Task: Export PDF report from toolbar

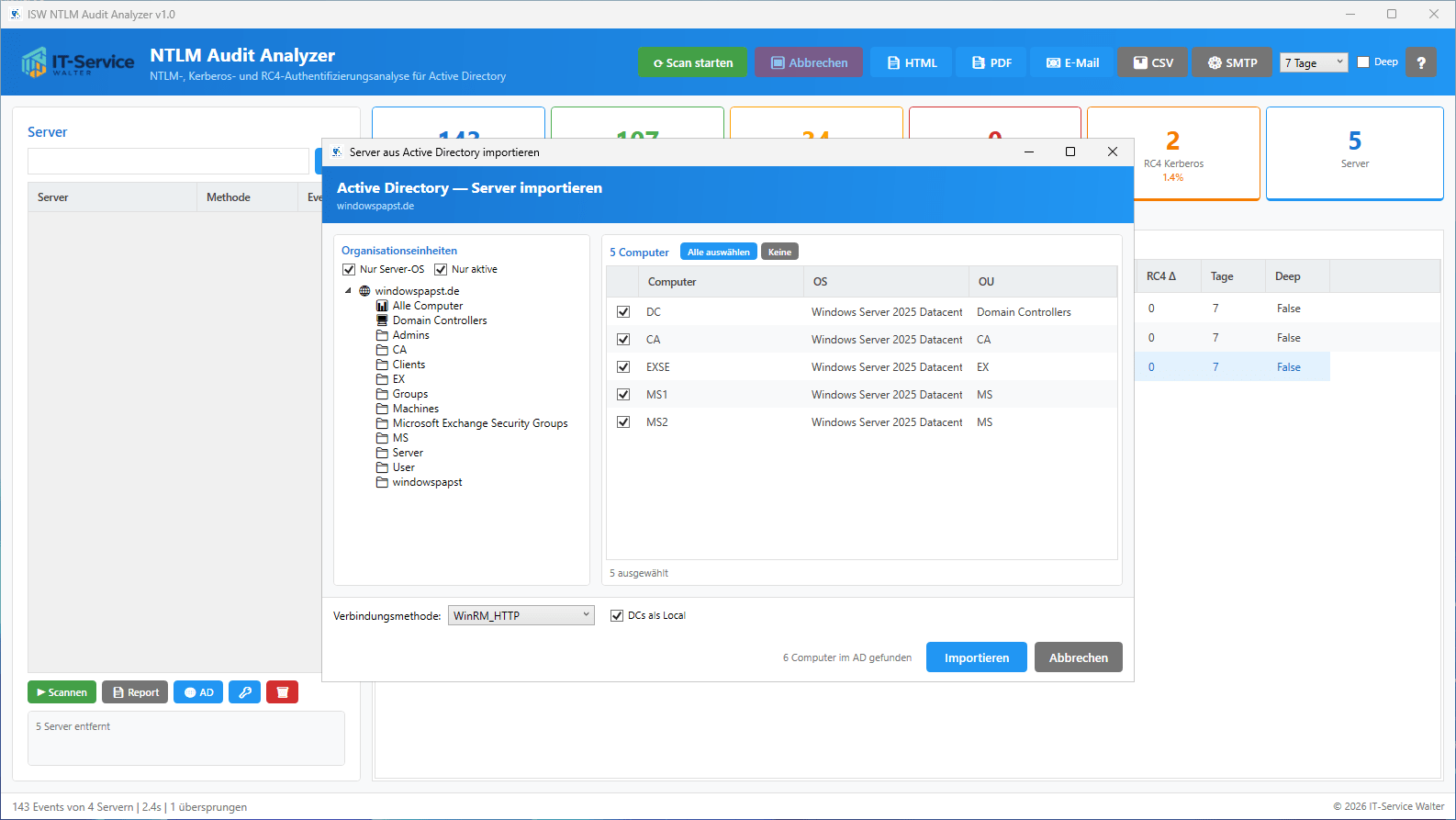Action: (x=991, y=62)
